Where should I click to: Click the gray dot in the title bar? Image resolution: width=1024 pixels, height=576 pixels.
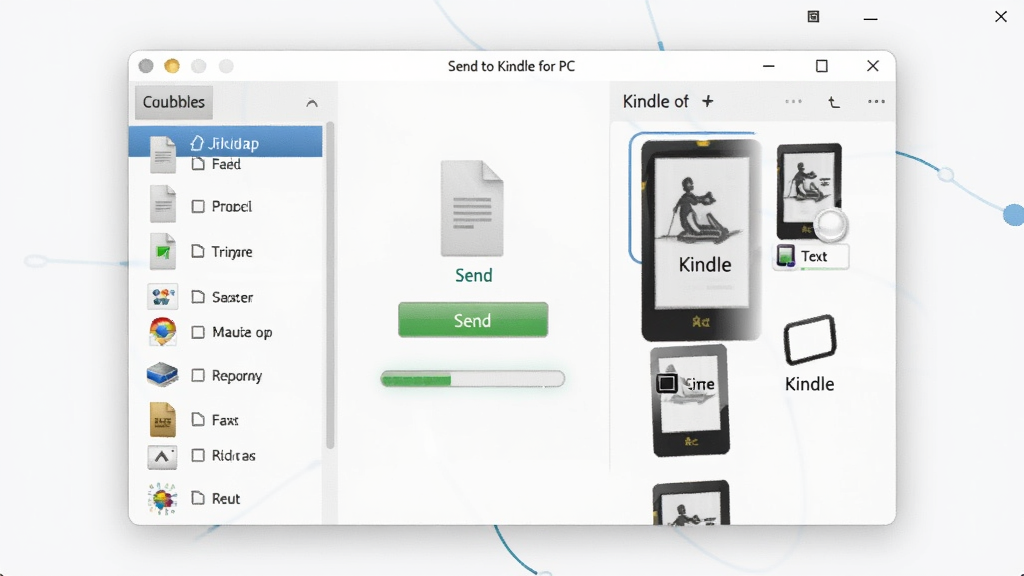pos(146,66)
